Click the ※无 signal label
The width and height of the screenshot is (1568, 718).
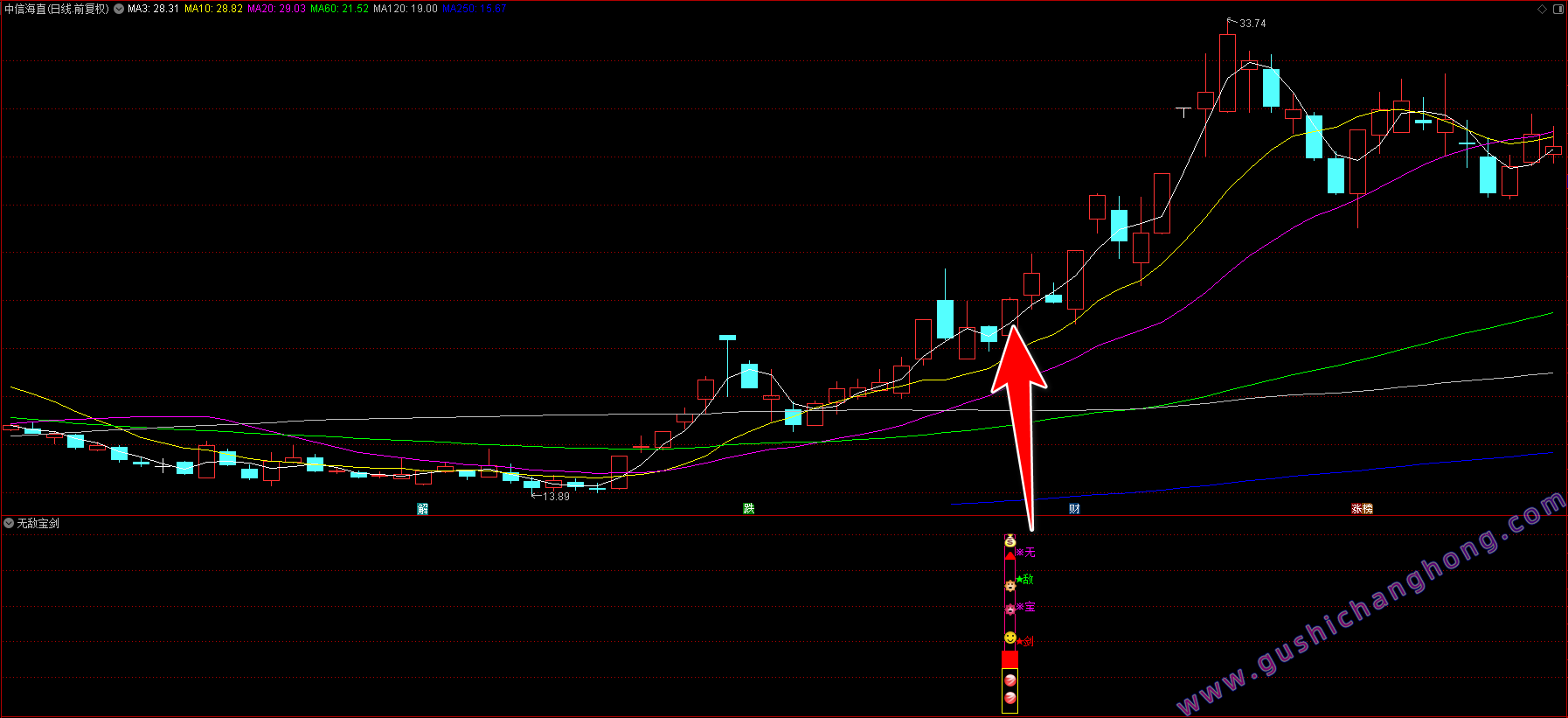pyautogui.click(x=1025, y=552)
